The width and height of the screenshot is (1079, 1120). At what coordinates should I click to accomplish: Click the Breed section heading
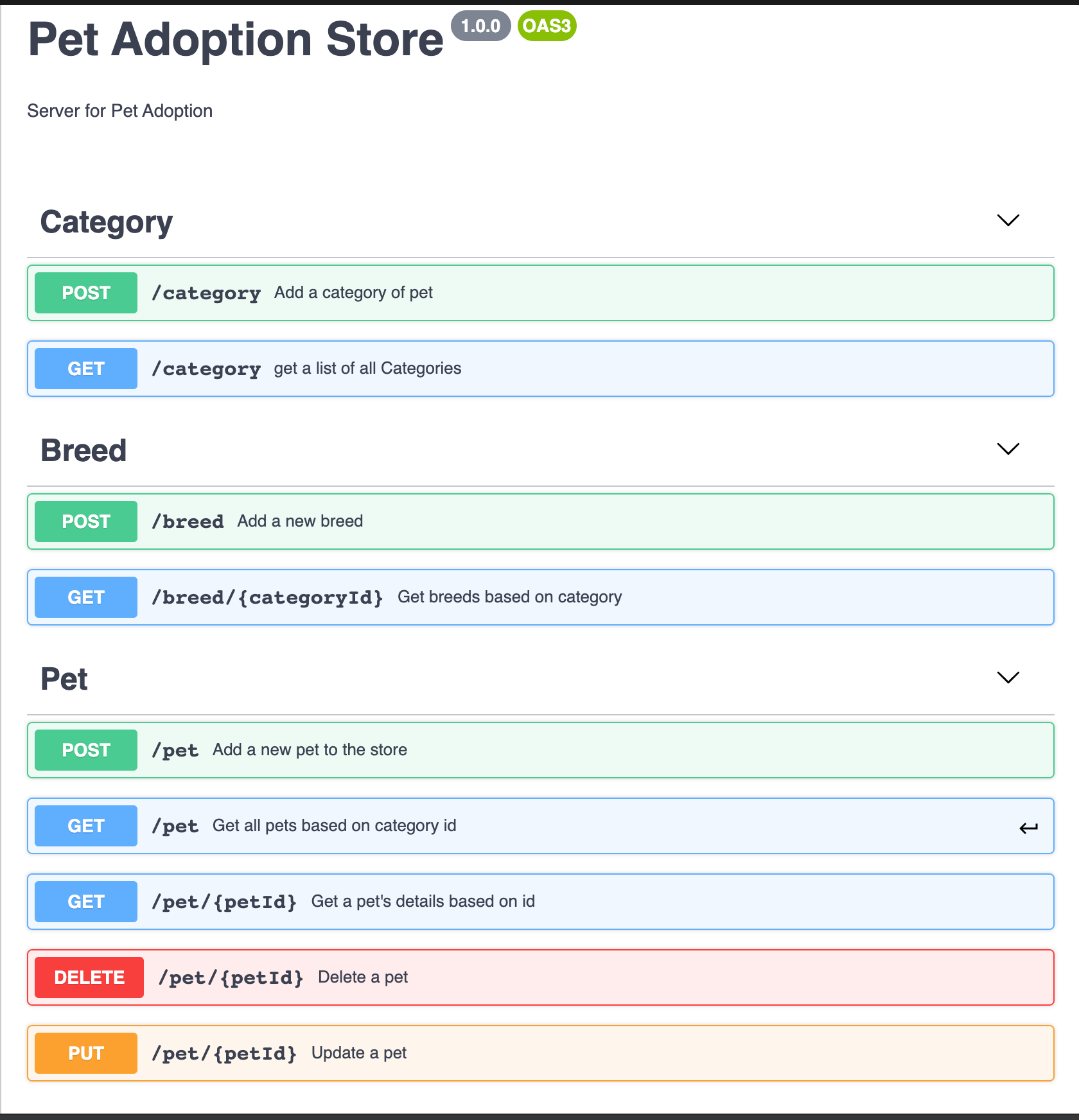[x=83, y=451]
